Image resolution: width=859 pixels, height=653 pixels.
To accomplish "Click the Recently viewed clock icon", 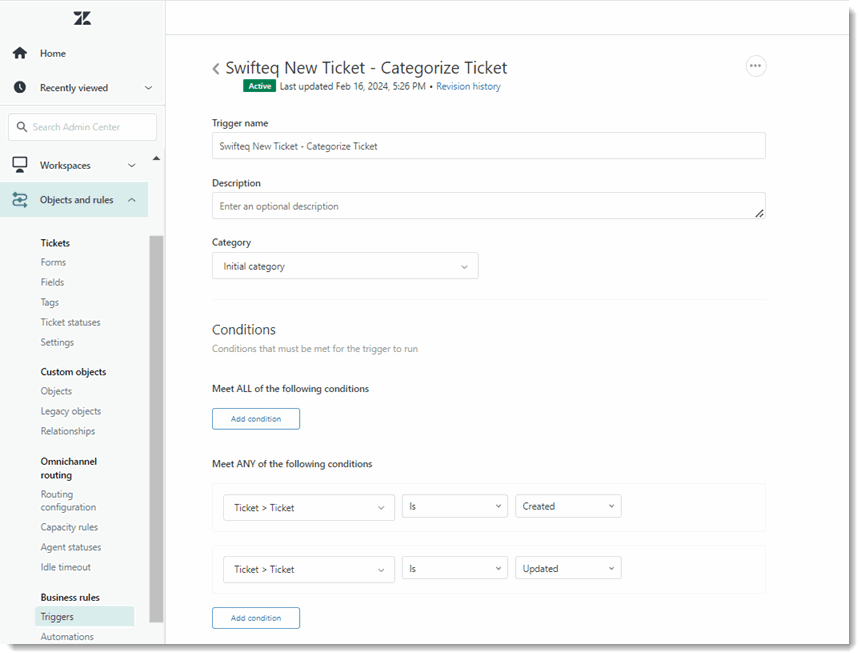I will 20,87.
